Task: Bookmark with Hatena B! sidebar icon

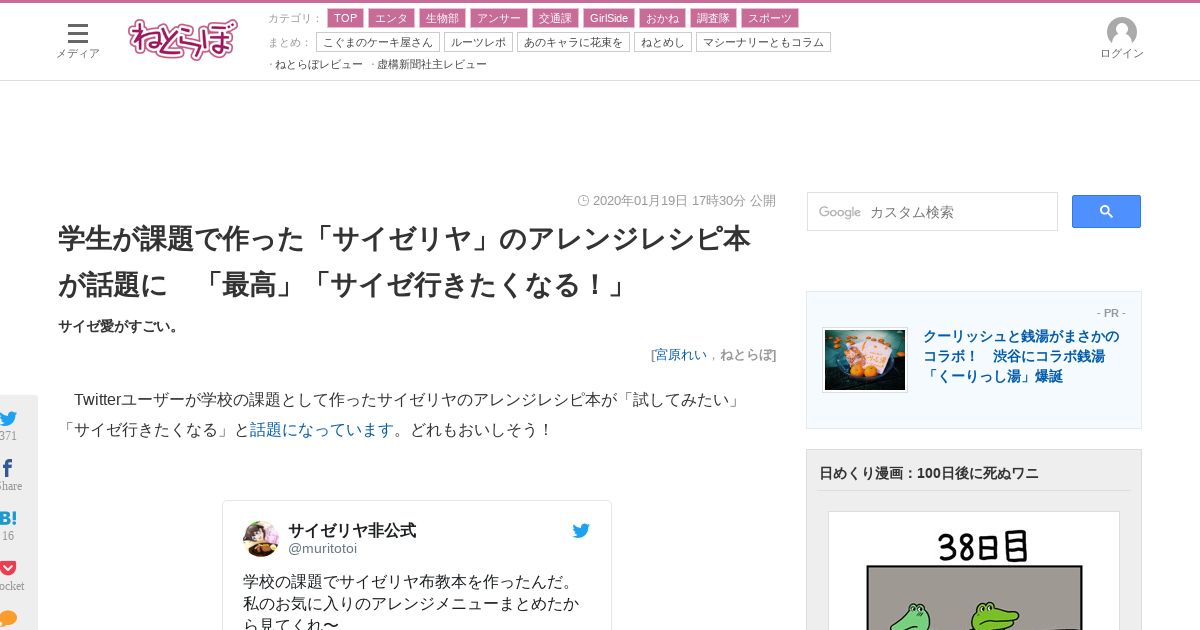Action: tap(8, 518)
